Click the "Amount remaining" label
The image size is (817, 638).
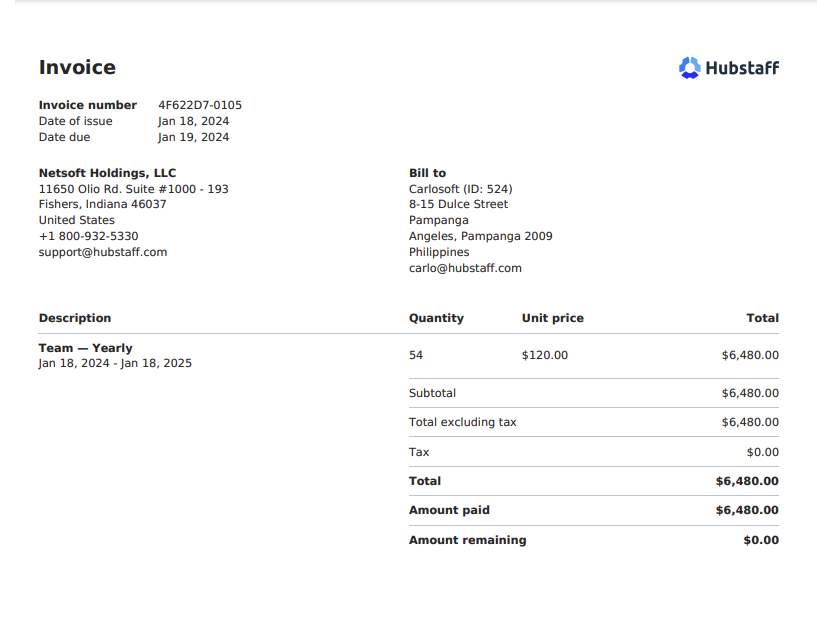[467, 540]
